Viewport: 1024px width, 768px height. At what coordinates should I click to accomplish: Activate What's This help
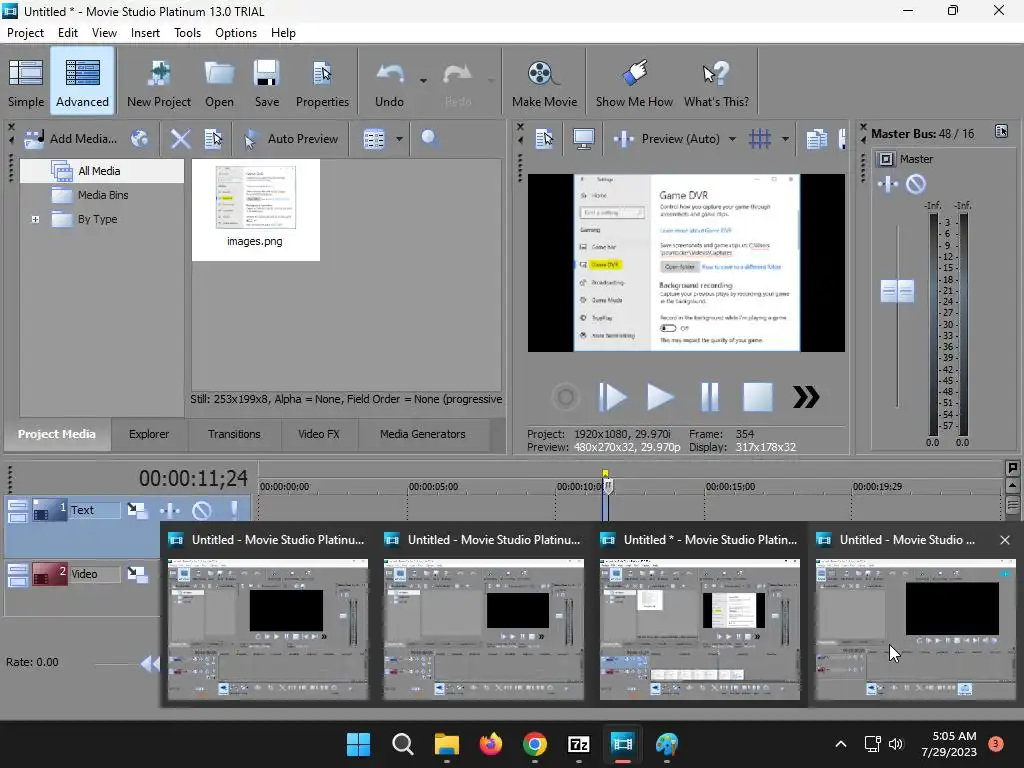pyautogui.click(x=716, y=83)
